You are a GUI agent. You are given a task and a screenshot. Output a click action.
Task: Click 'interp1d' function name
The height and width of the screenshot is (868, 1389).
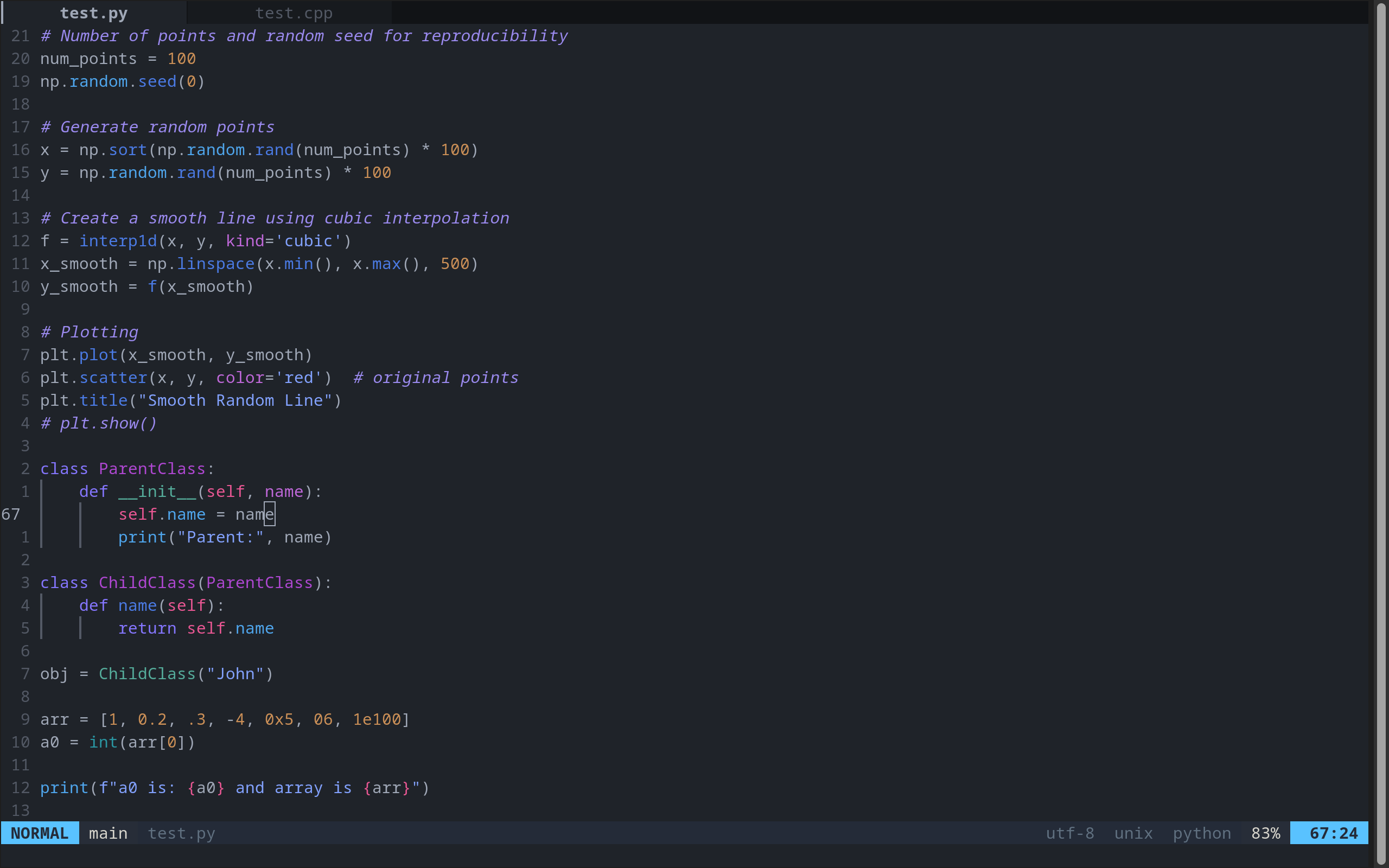(118, 241)
